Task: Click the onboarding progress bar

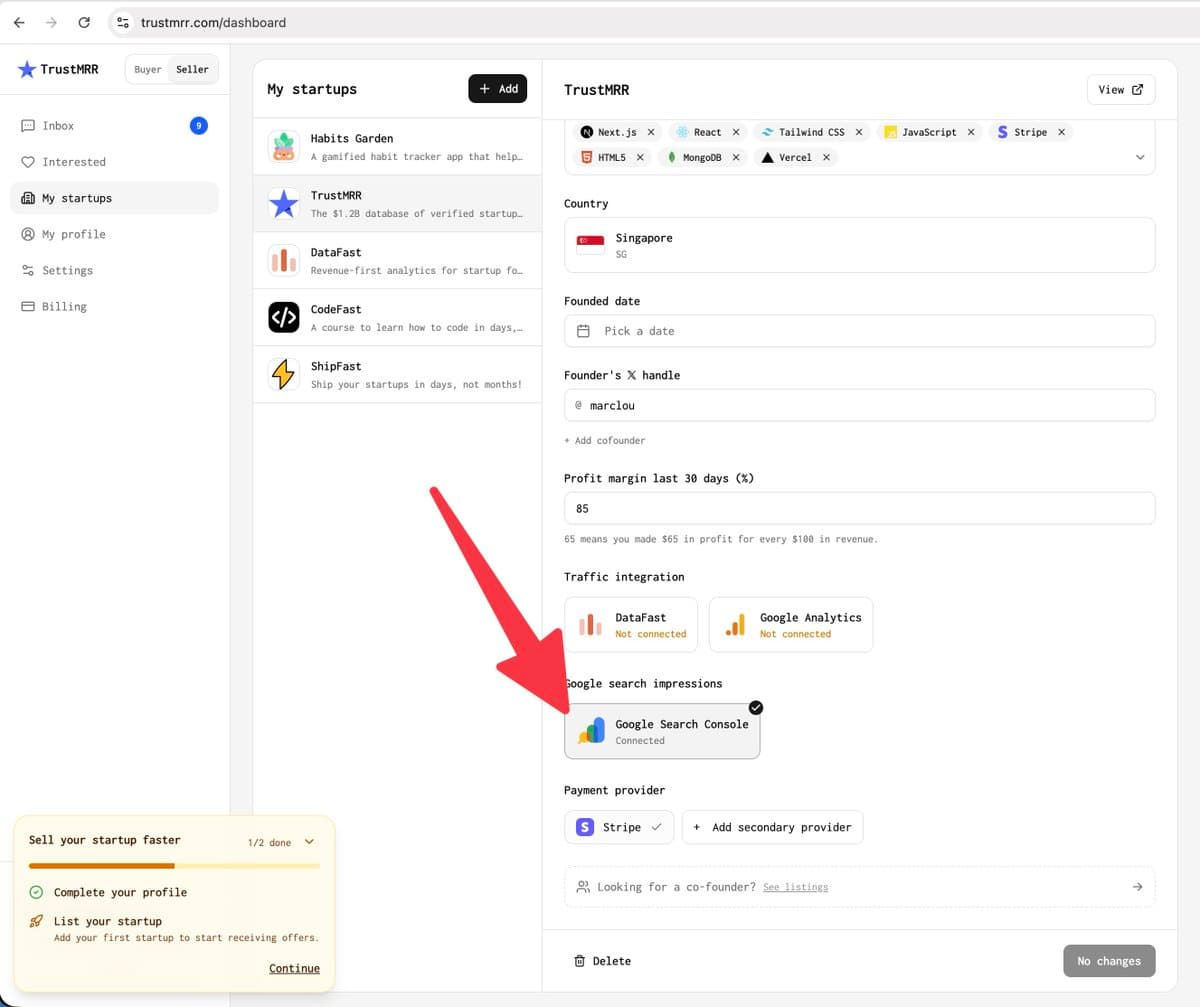Action: coord(174,865)
